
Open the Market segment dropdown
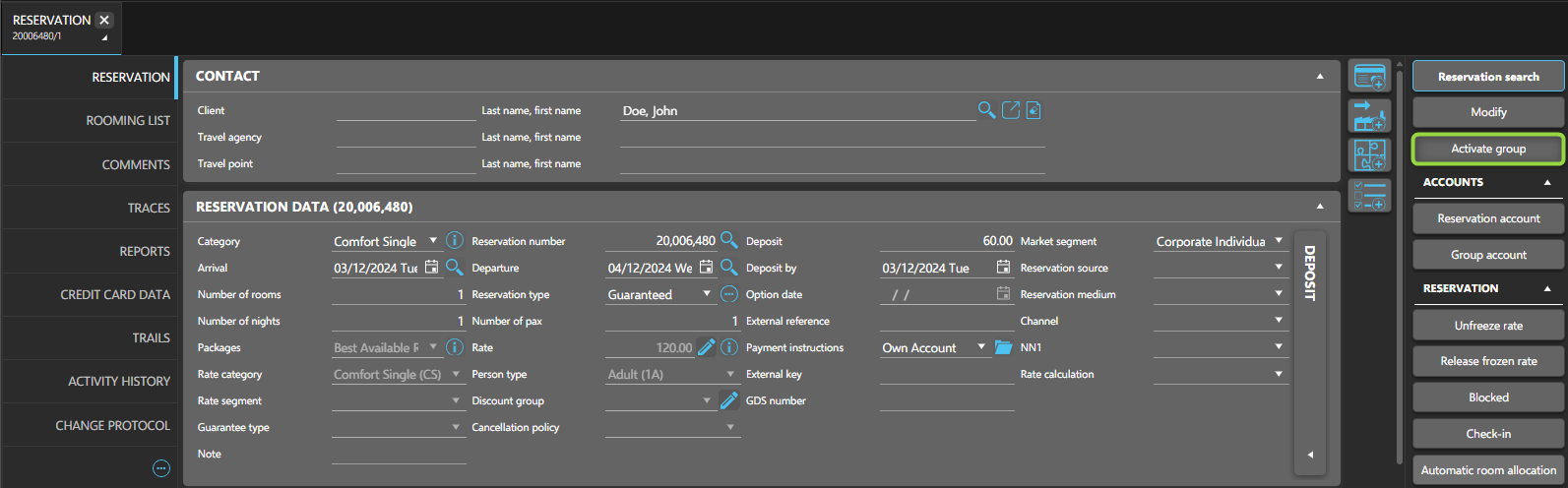click(x=1278, y=241)
